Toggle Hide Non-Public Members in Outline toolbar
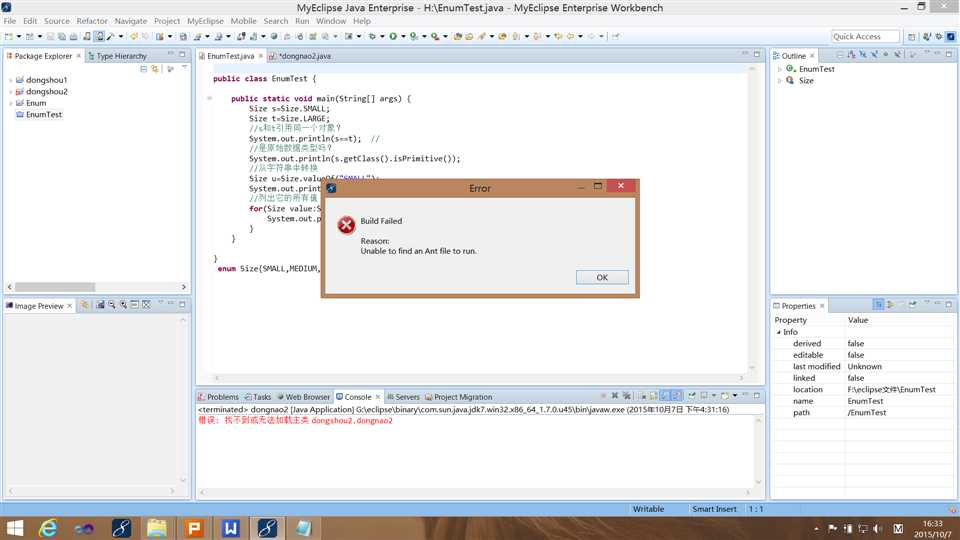 [885, 55]
